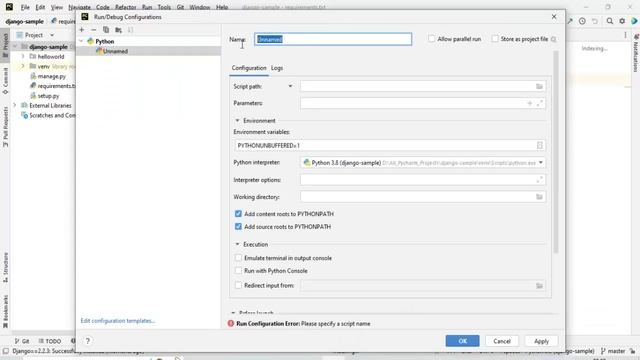Open the Git tool window tab

22,341
